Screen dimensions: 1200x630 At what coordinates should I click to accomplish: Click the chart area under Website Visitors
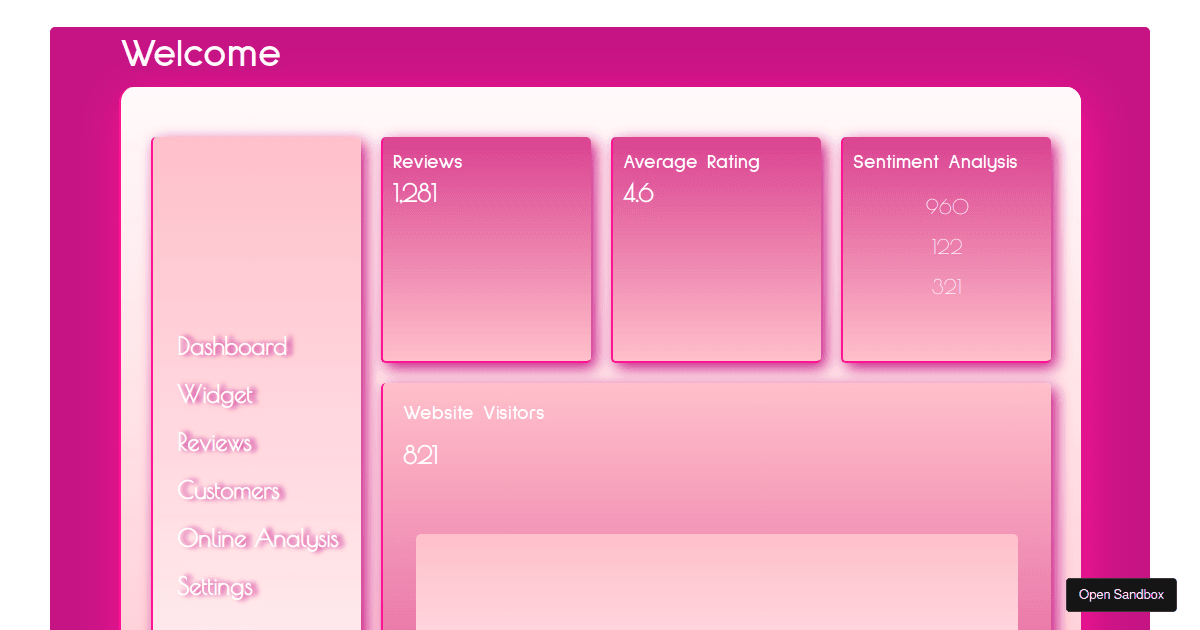coord(716,585)
